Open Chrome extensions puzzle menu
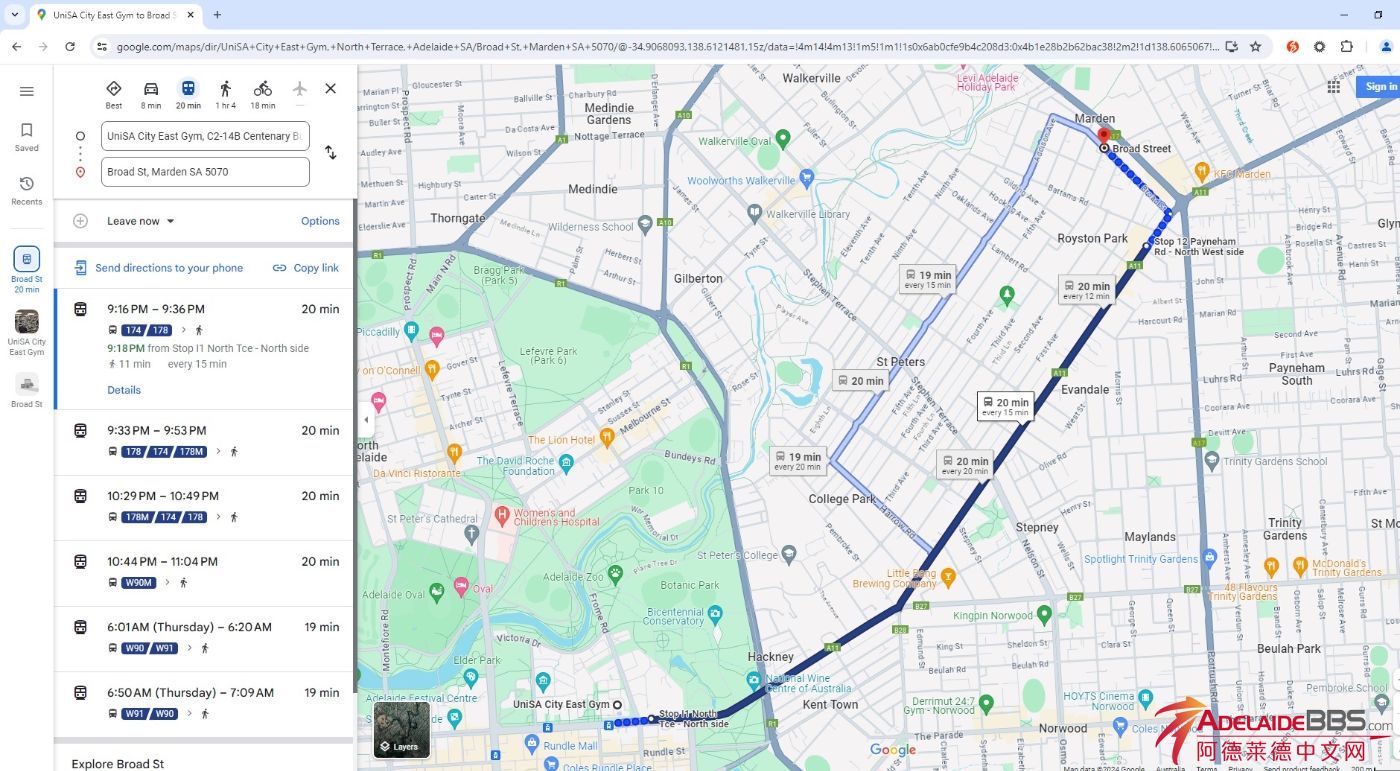 [1346, 46]
